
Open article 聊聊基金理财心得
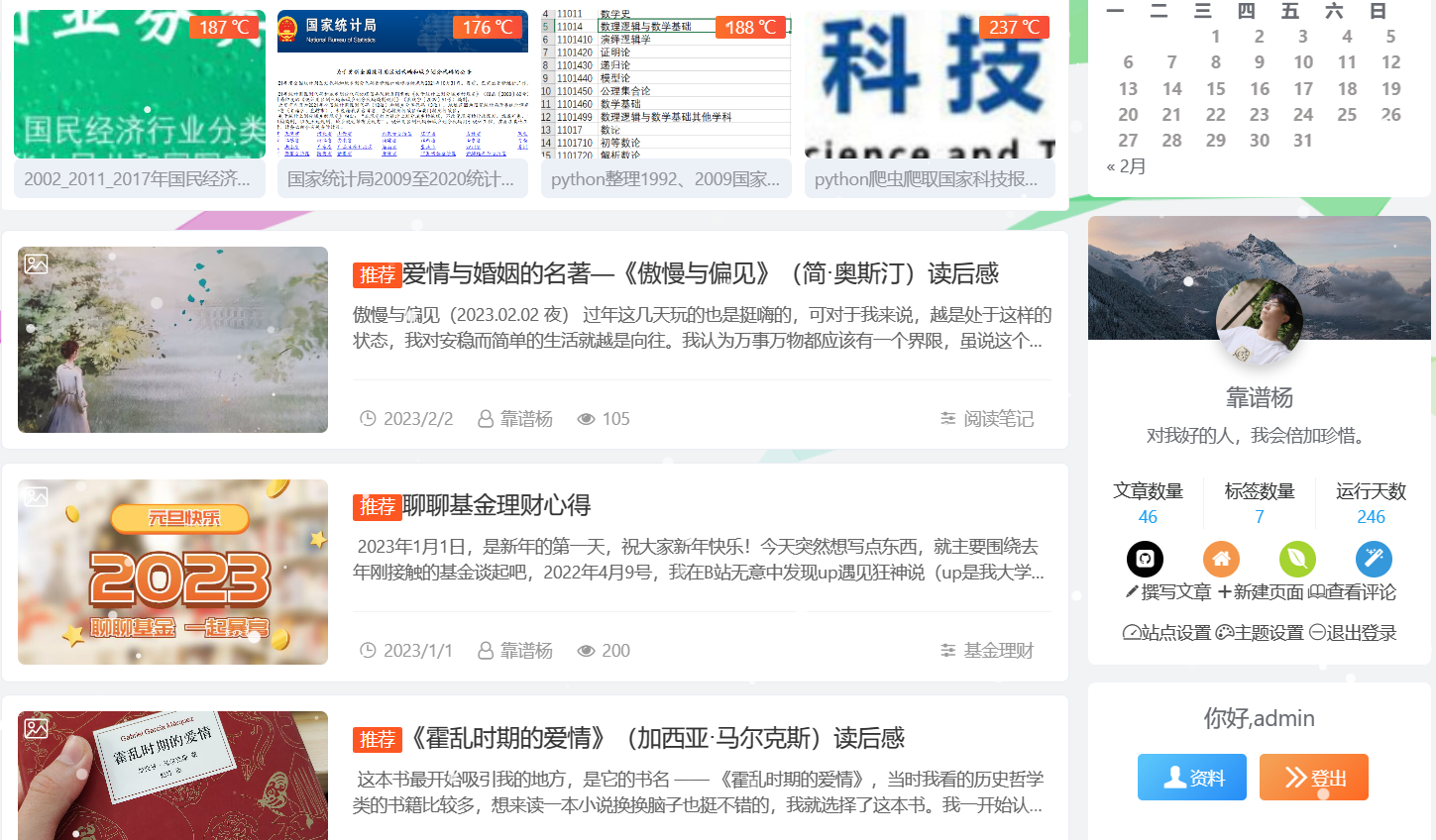coord(497,505)
